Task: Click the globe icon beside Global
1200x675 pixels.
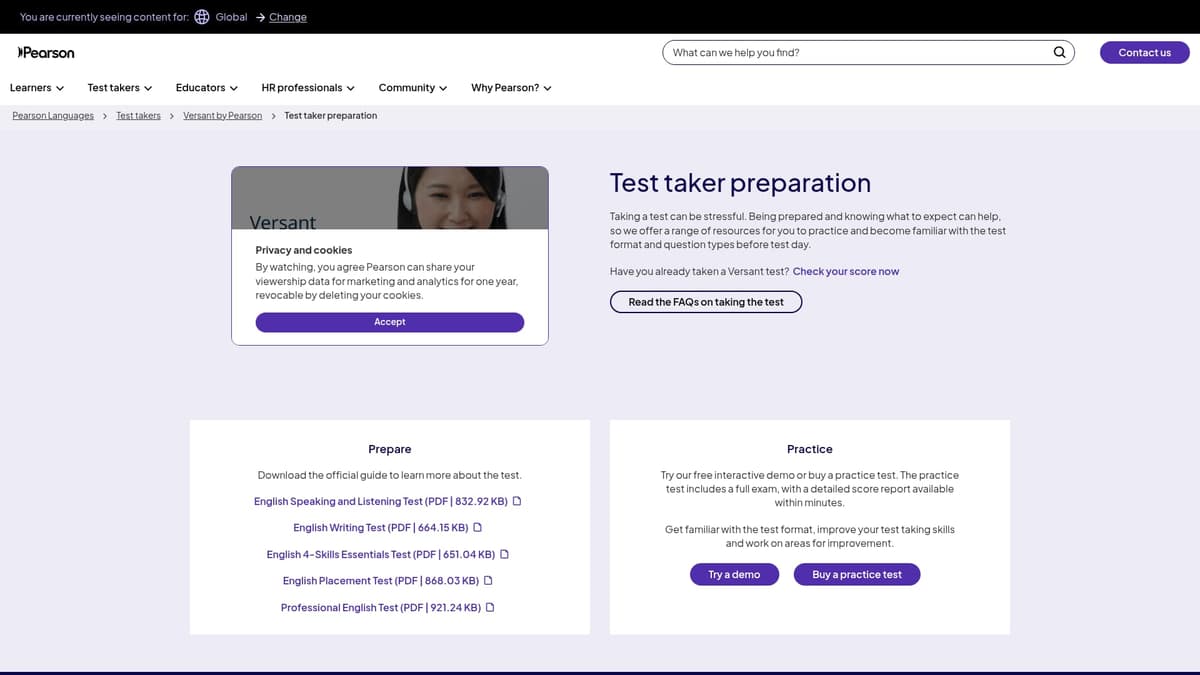Action: pos(202,17)
